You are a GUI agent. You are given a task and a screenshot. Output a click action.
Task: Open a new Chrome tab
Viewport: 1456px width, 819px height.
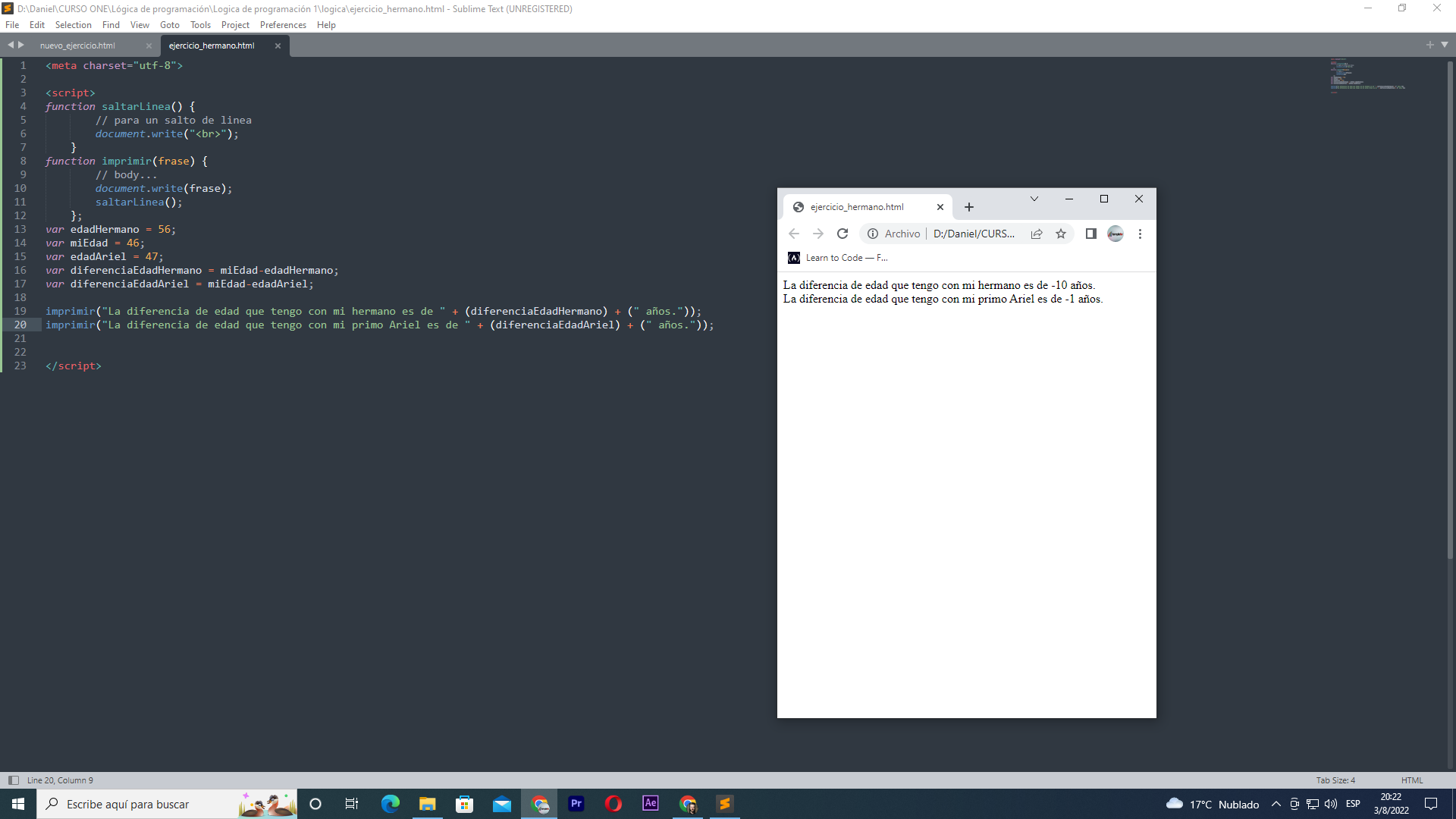[x=969, y=207]
